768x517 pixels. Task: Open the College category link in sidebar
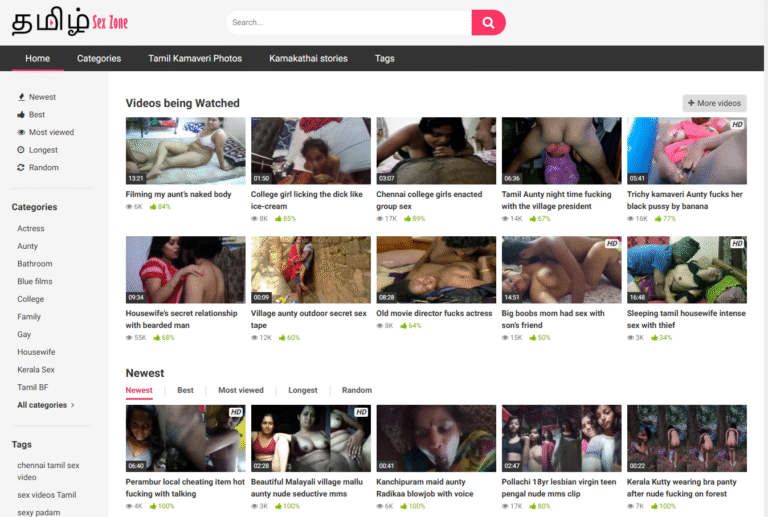[x=31, y=299]
